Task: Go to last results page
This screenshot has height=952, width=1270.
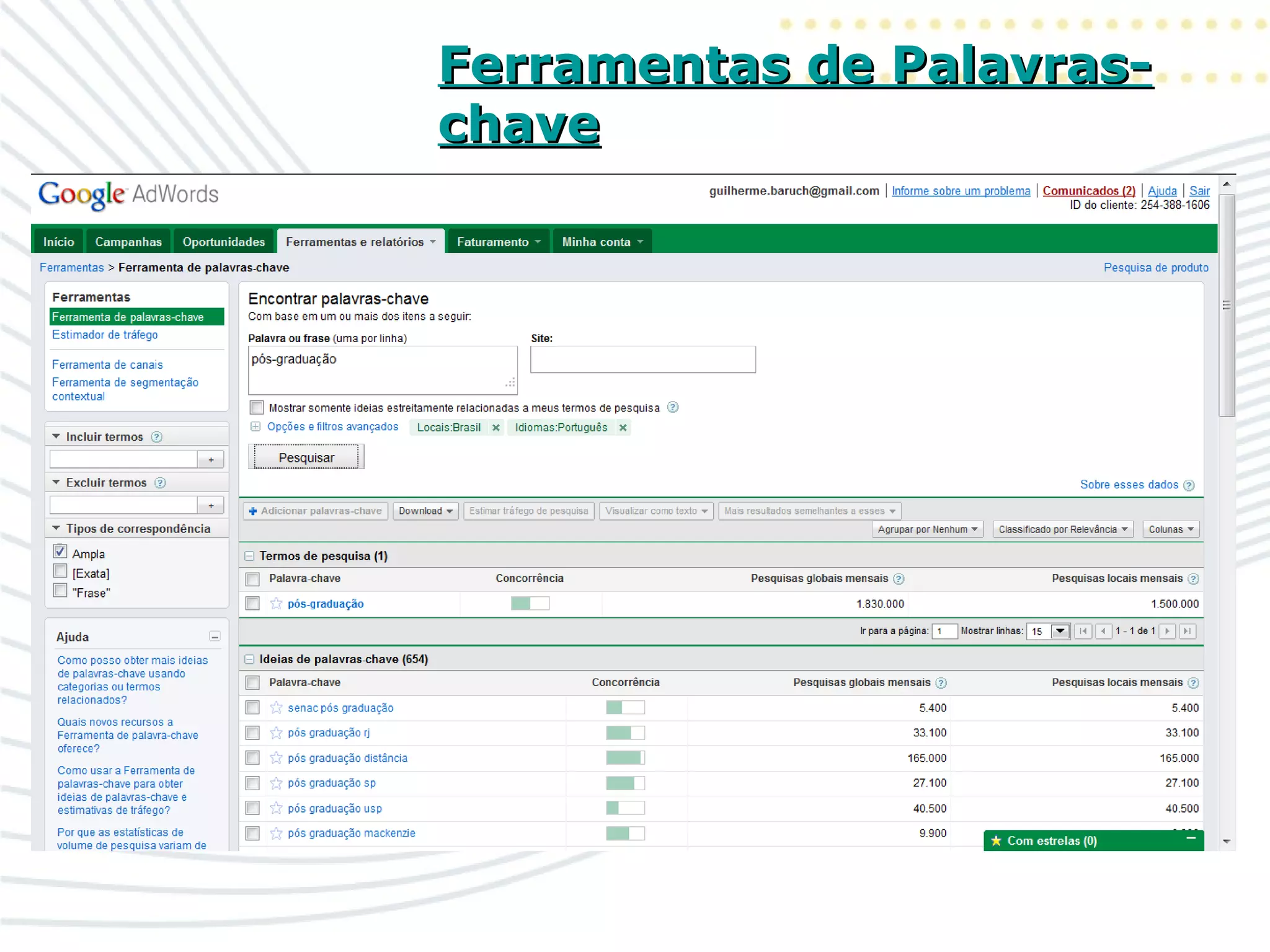Action: point(1187,631)
